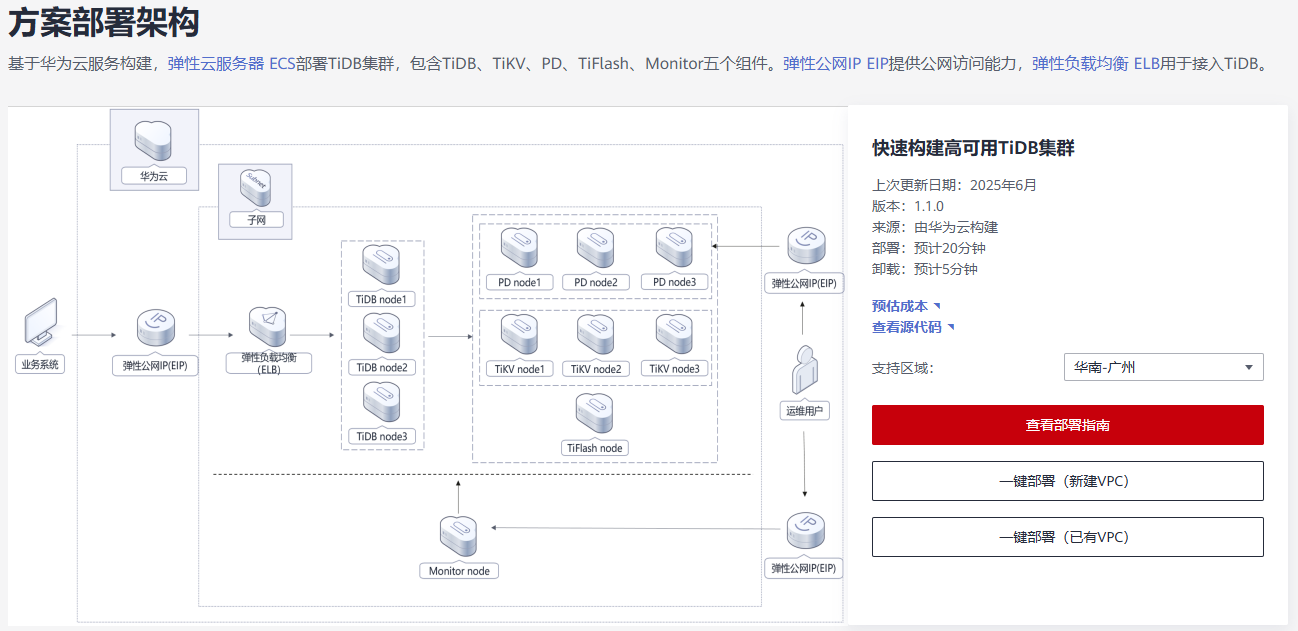
Task: Click the PD node2 label
Action: tap(596, 282)
